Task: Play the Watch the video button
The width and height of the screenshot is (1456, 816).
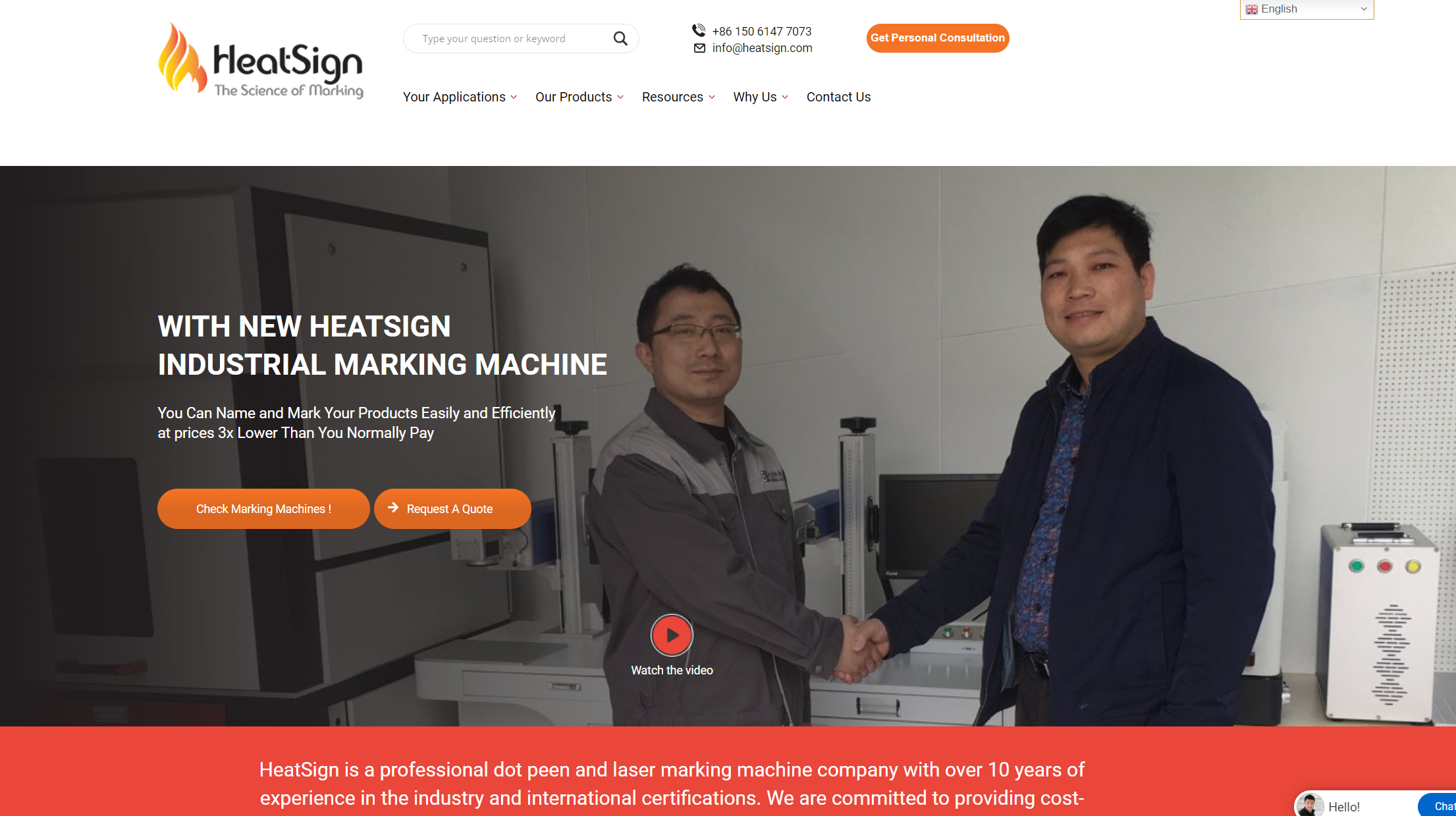Action: [x=672, y=635]
